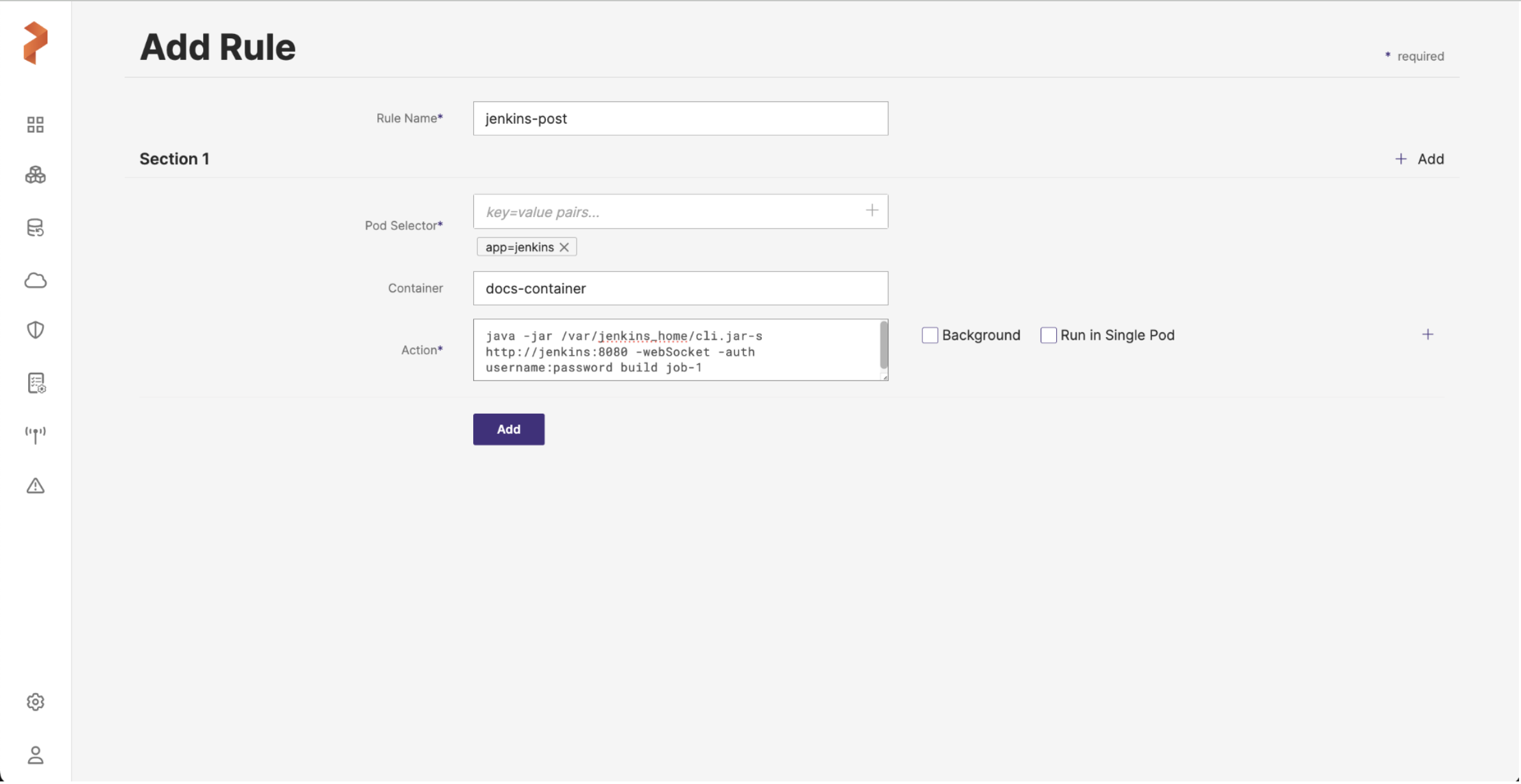Viewport: 1521px width, 784px height.
Task: Focus the Container input field
Action: coord(680,289)
